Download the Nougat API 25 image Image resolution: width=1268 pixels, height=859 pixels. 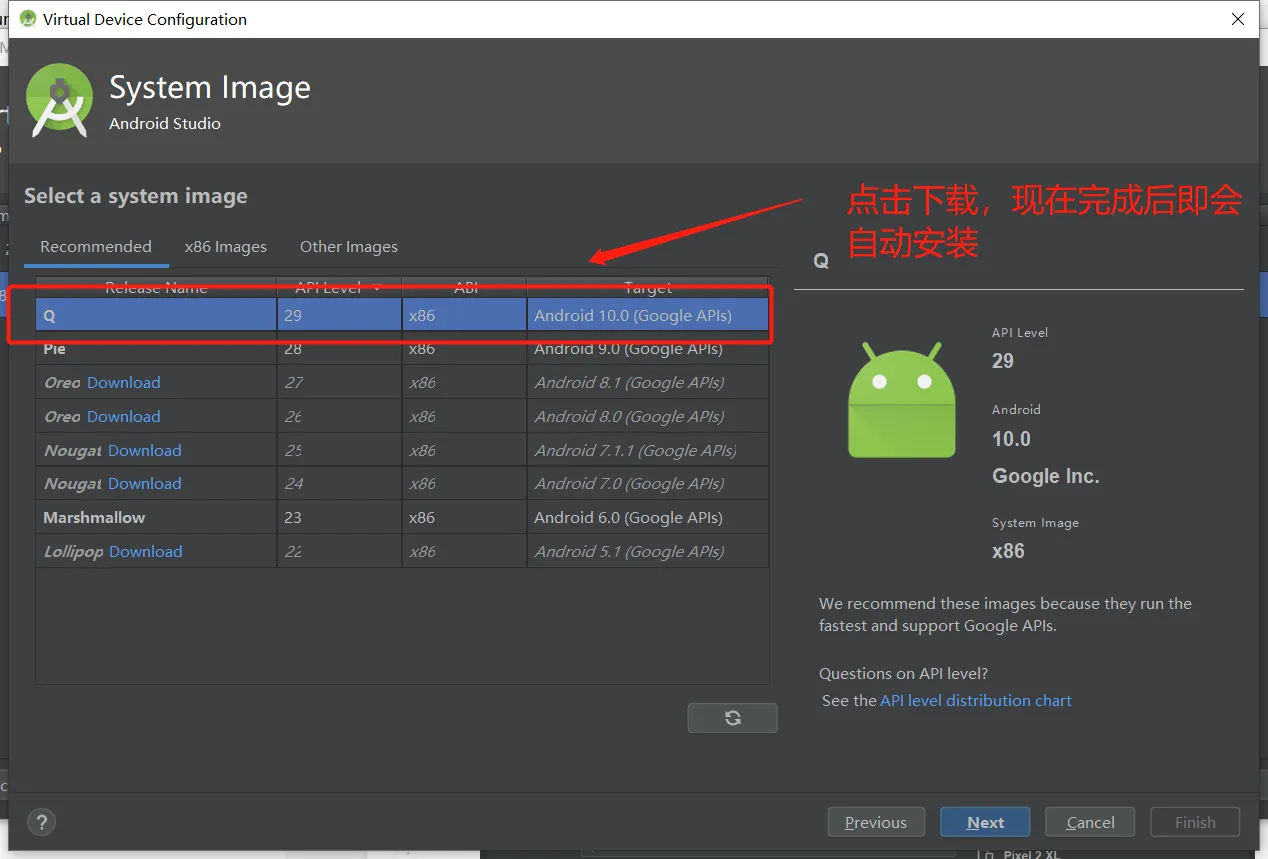point(145,451)
